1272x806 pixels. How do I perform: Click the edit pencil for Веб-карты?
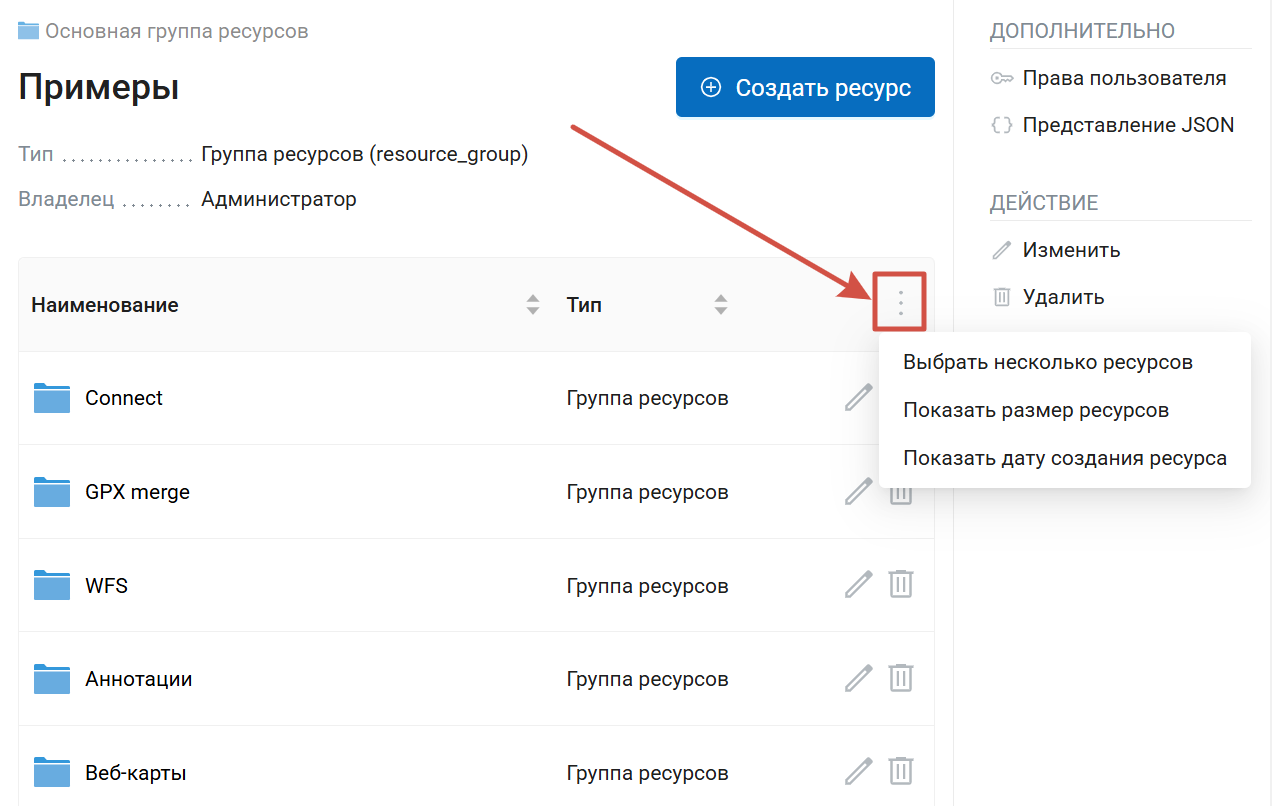pos(858,772)
